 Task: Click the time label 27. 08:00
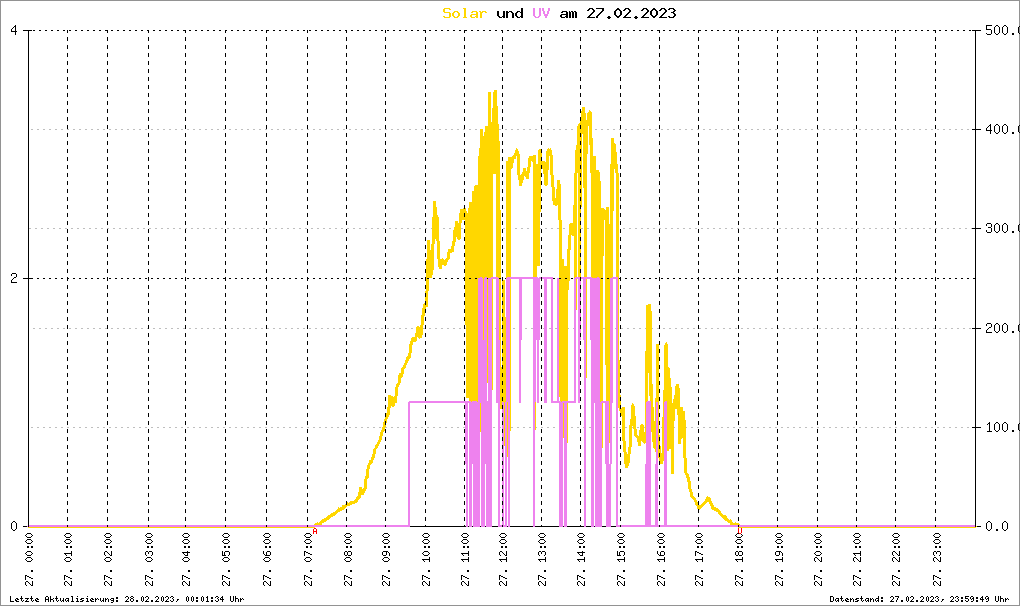tap(347, 560)
